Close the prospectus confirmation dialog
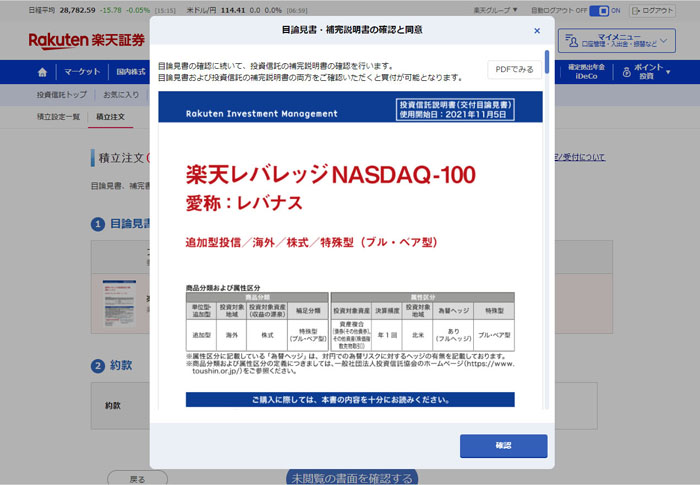This screenshot has width=700, height=485. (537, 31)
